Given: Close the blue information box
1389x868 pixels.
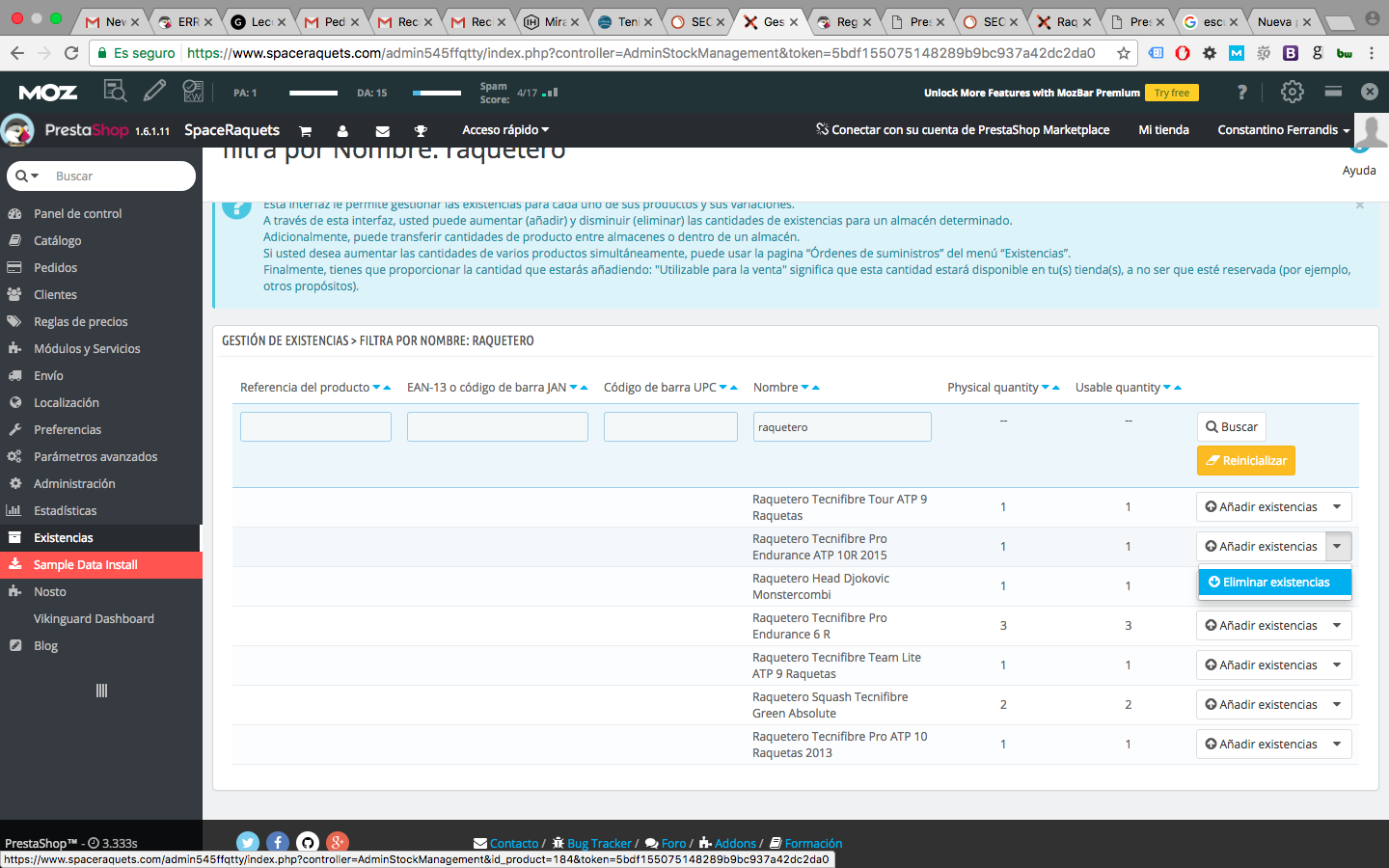Looking at the screenshot, I should click(x=1360, y=204).
